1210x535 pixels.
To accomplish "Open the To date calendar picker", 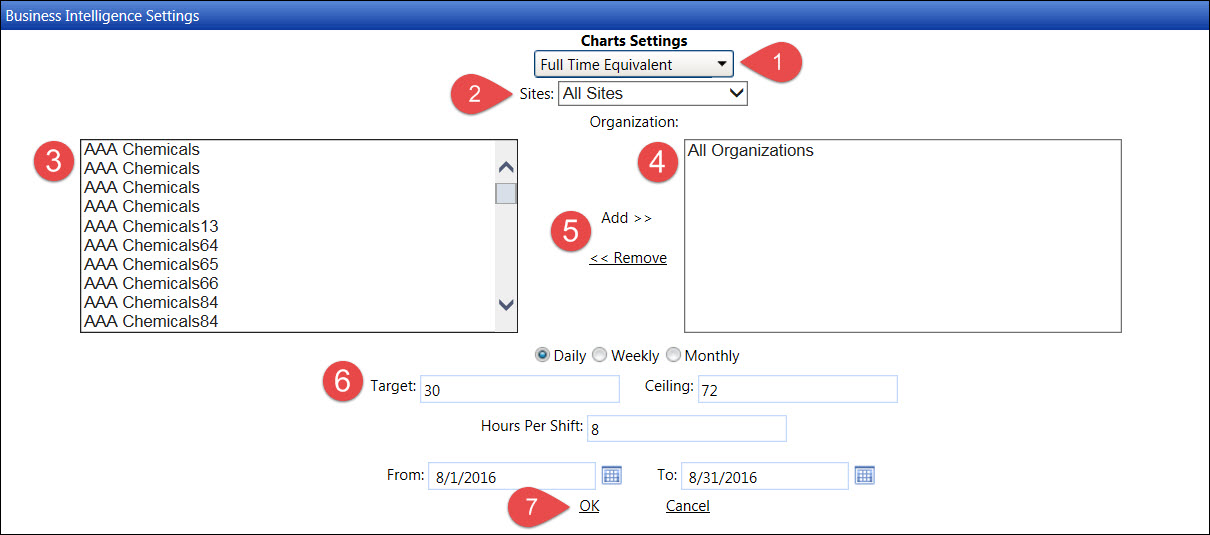I will [865, 476].
